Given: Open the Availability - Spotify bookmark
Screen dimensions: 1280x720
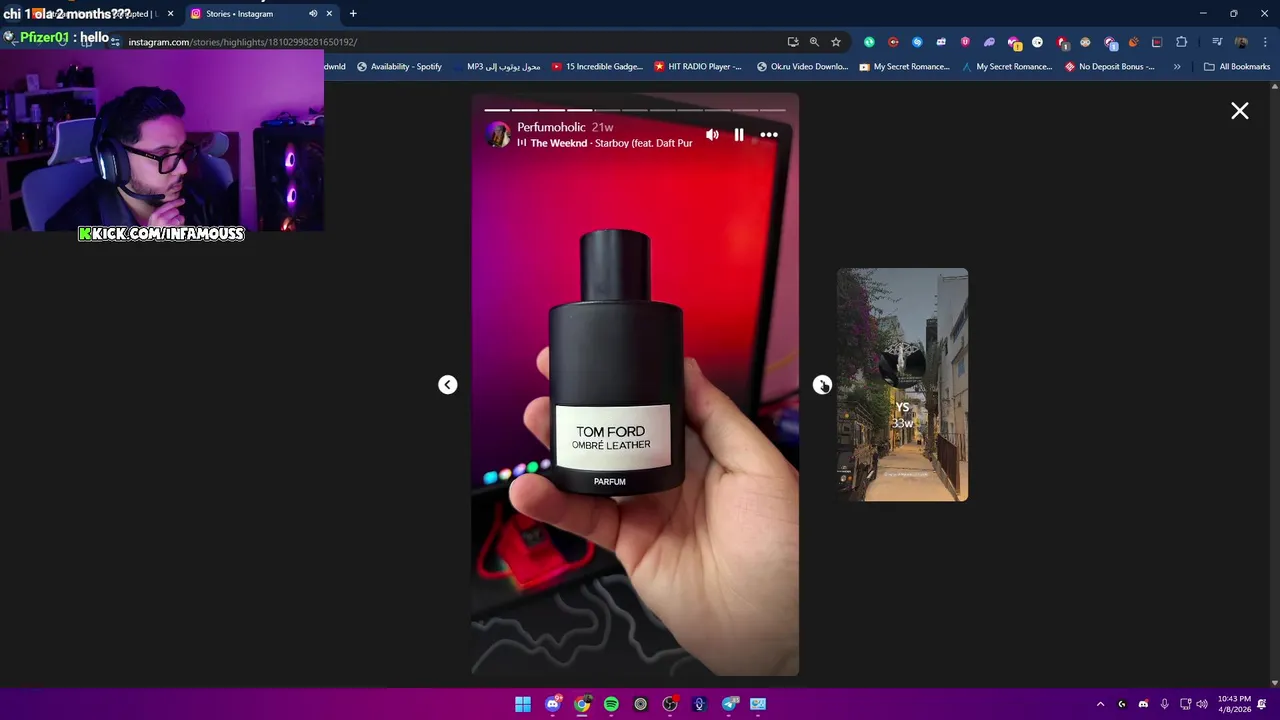Looking at the screenshot, I should click(399, 67).
